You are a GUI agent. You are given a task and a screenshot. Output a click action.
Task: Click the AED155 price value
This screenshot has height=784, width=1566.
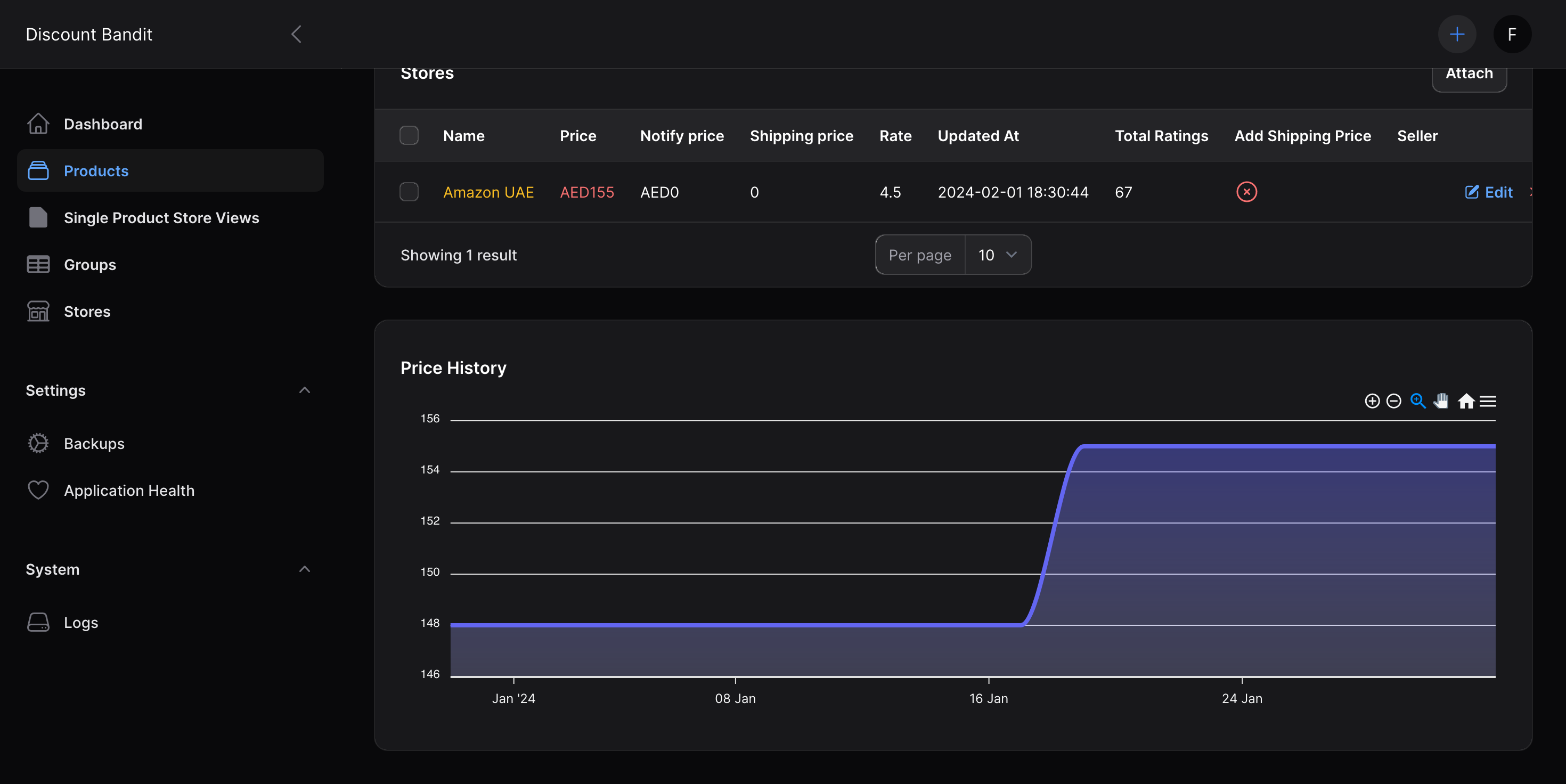586,191
